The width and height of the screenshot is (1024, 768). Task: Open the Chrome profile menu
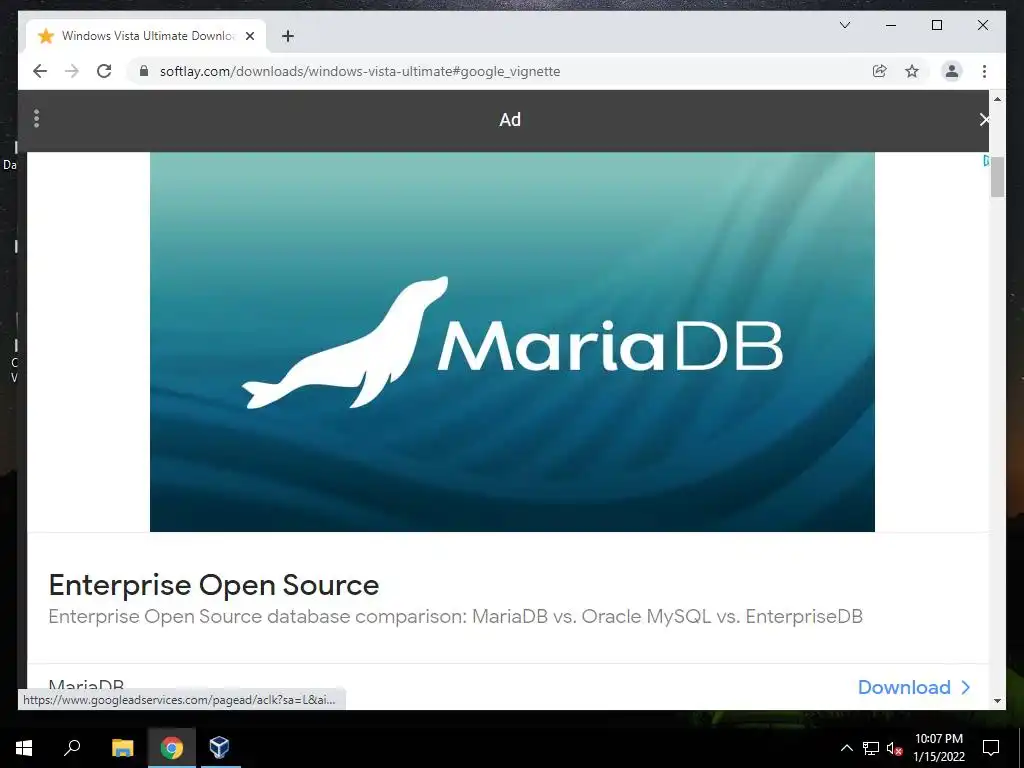tap(952, 71)
